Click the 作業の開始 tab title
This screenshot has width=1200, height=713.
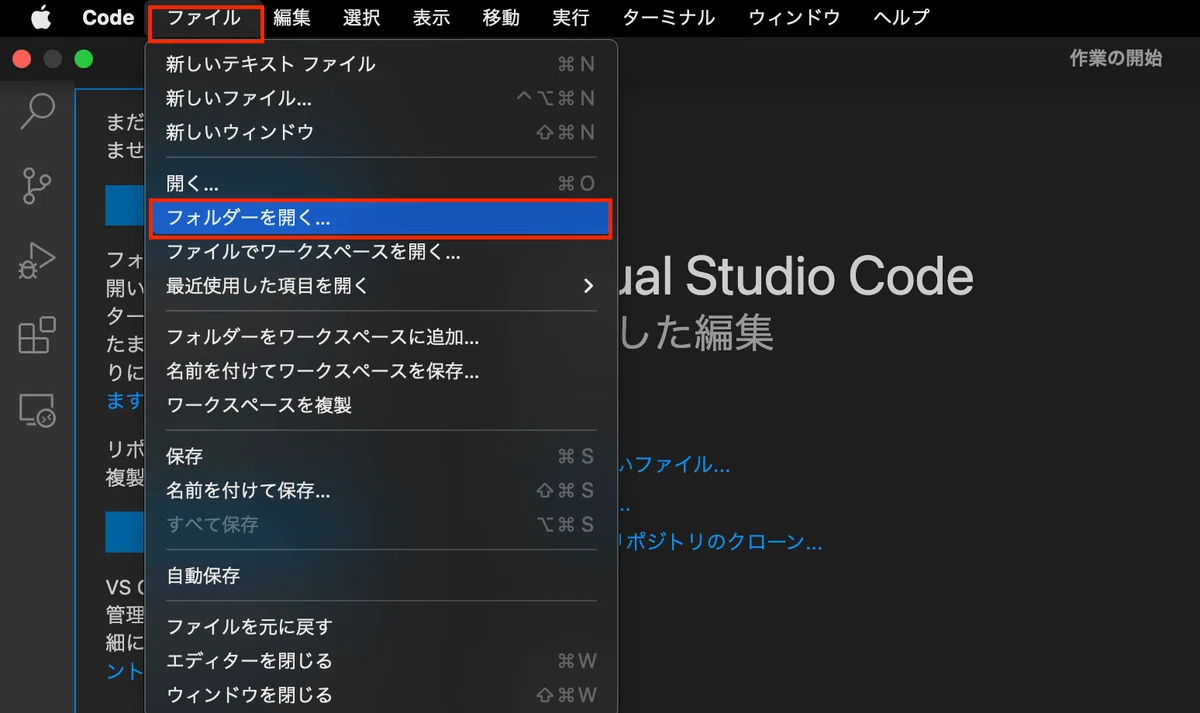point(1116,58)
